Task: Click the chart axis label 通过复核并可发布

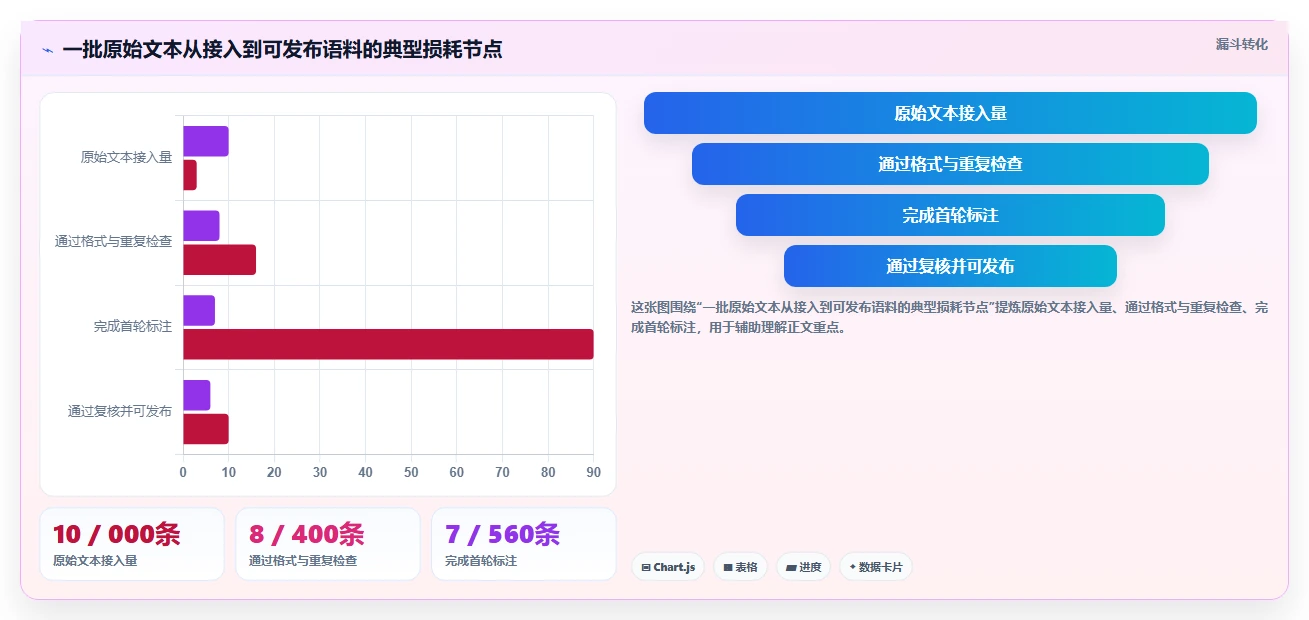Action: click(x=120, y=411)
